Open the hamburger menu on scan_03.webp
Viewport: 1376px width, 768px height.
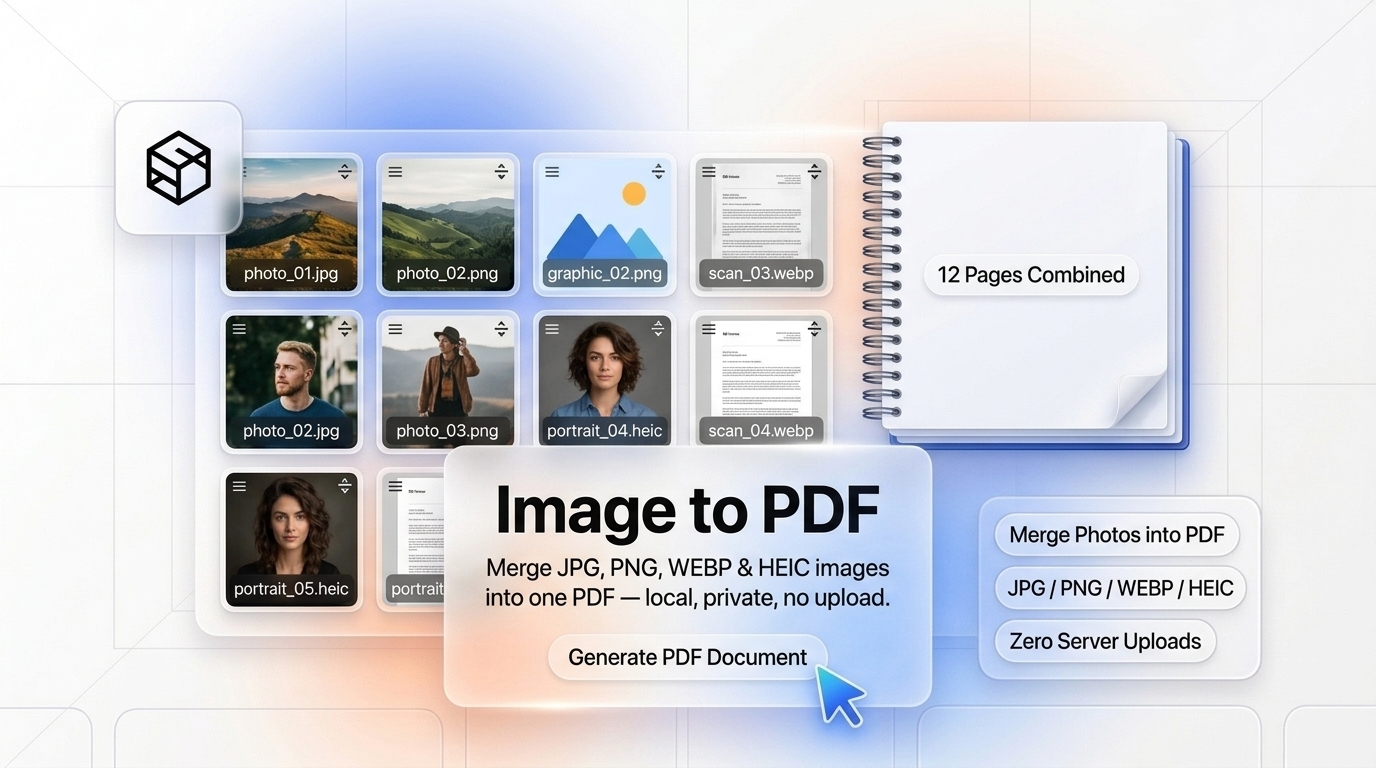coord(709,172)
